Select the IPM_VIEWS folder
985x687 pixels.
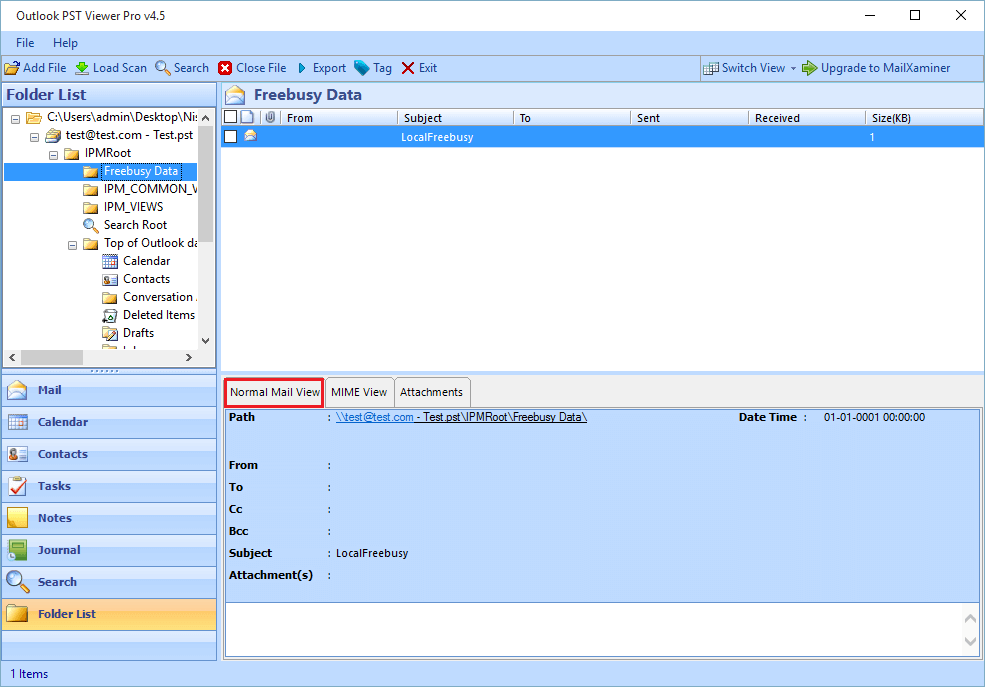pos(133,207)
